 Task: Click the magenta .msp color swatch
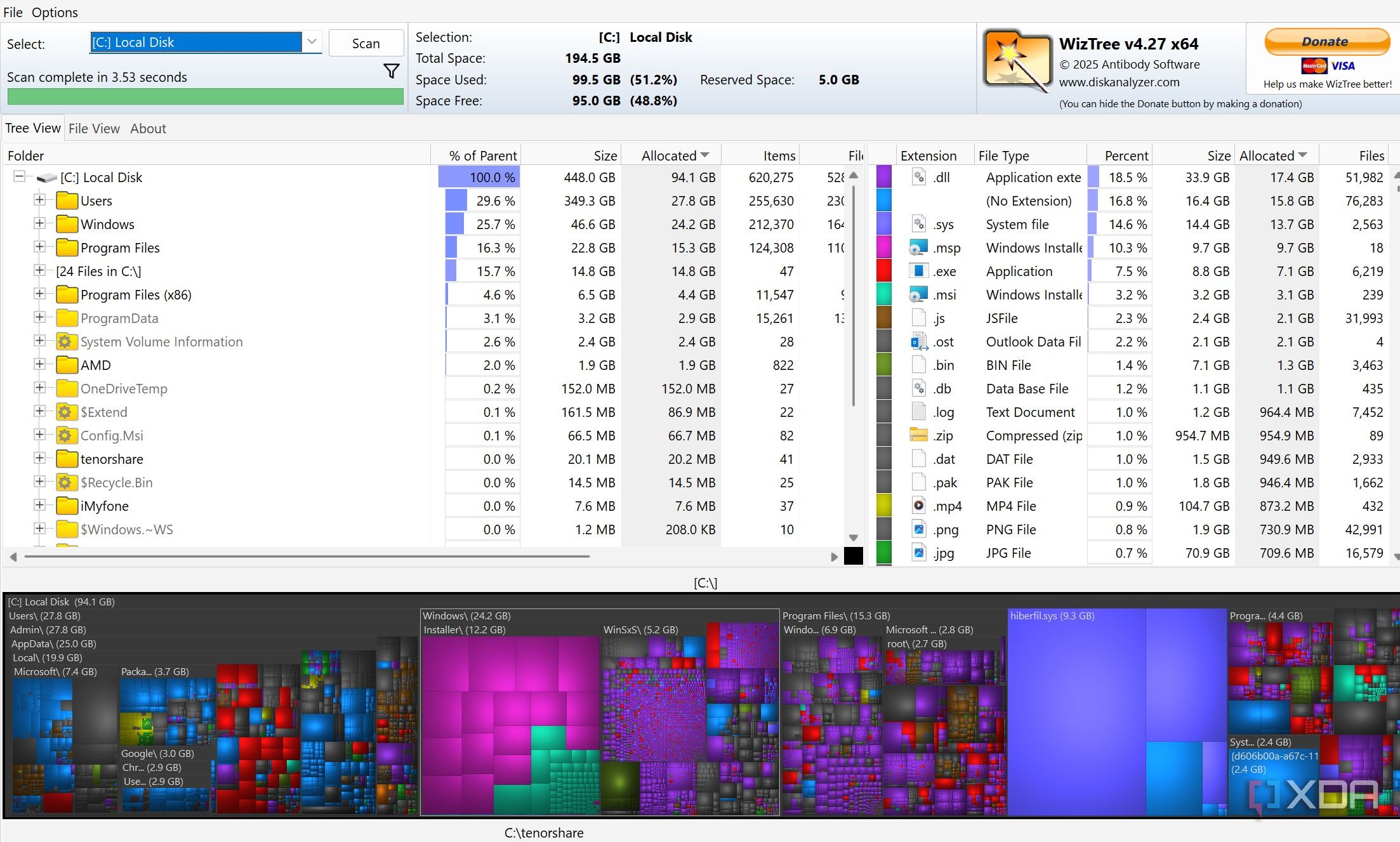(x=884, y=248)
